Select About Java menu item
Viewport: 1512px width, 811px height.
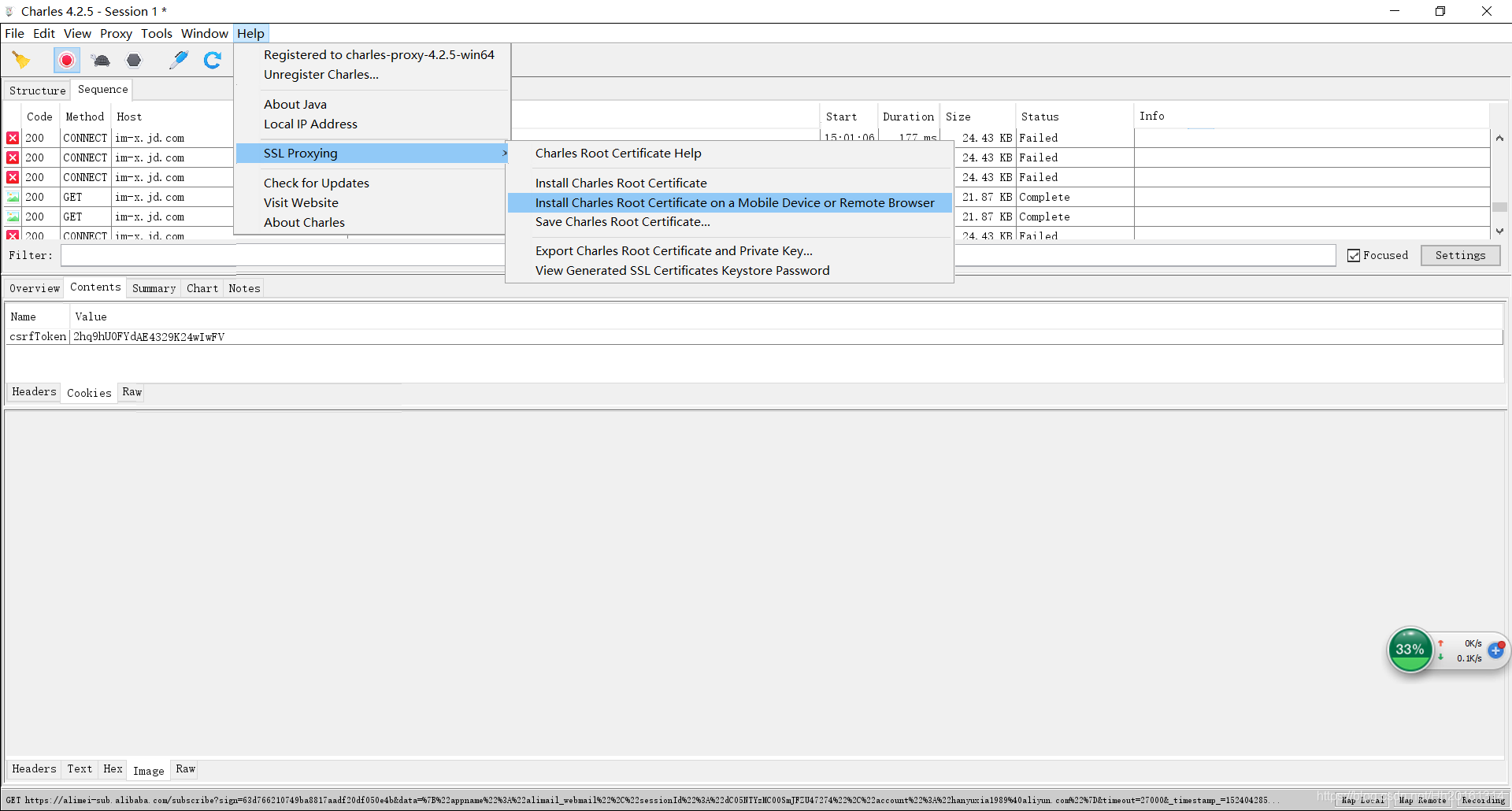tap(295, 104)
